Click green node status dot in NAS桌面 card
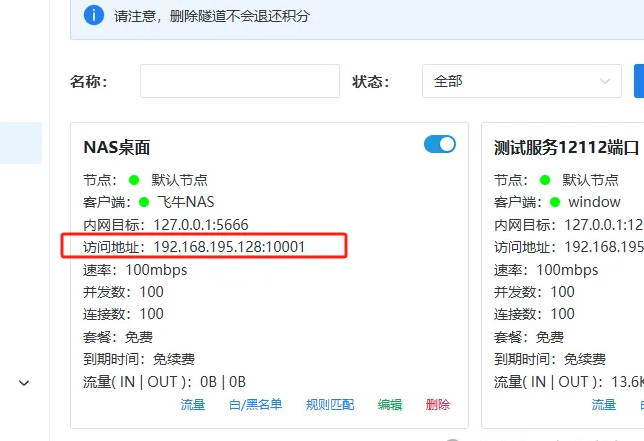This screenshot has width=644, height=441. click(134, 180)
